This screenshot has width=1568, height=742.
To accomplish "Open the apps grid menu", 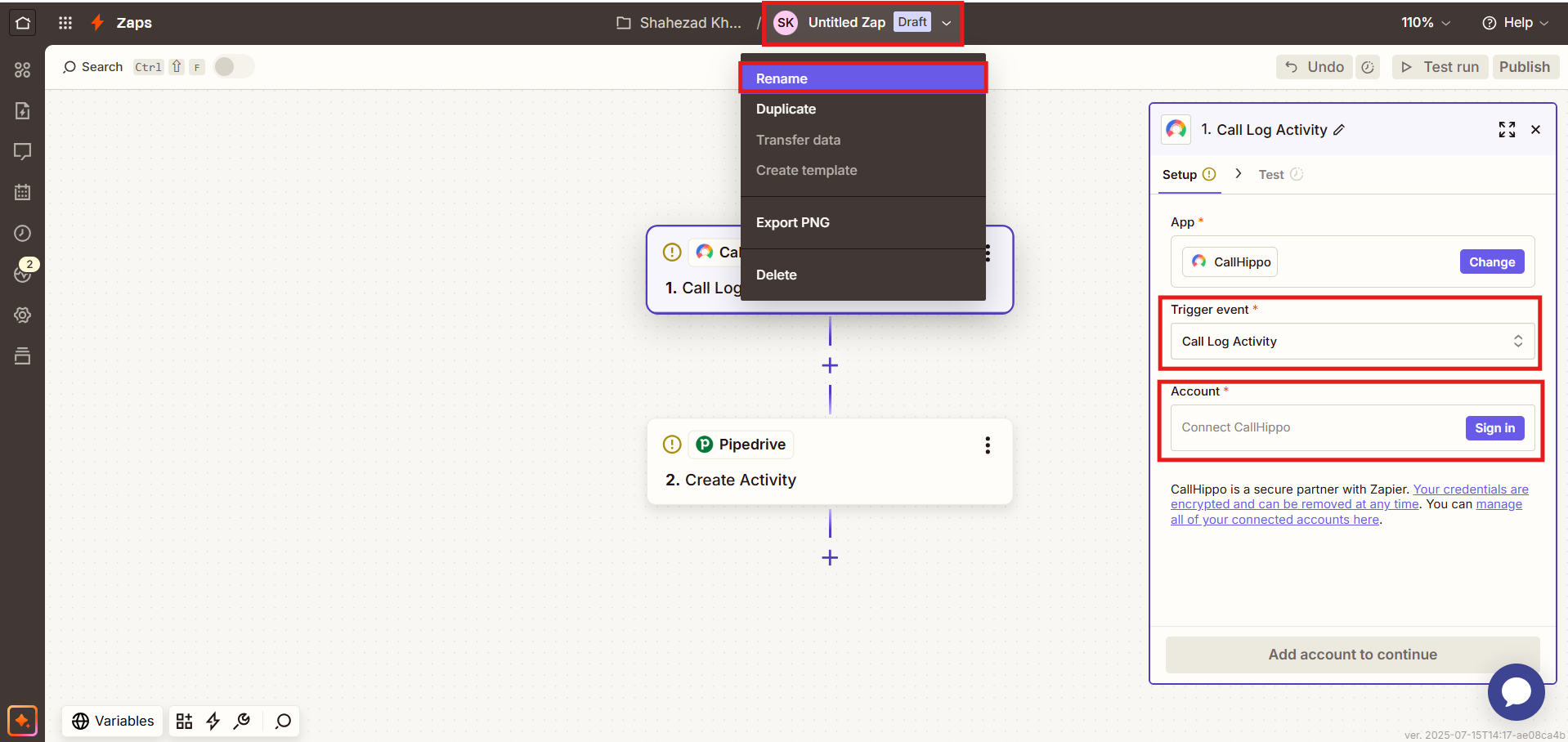I will tap(65, 23).
